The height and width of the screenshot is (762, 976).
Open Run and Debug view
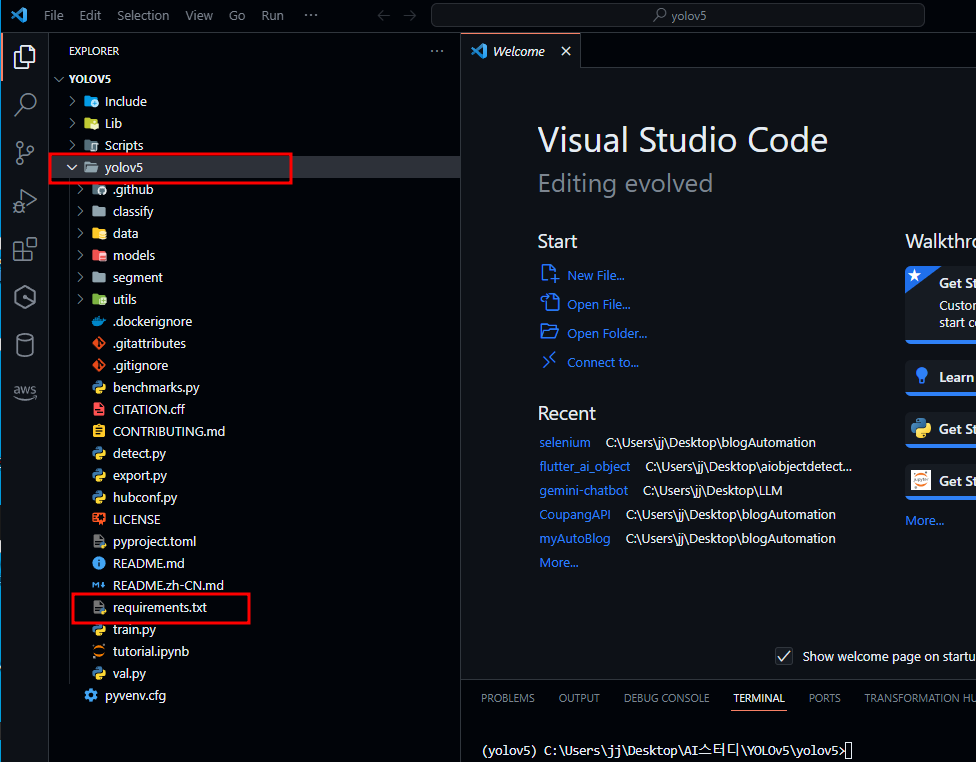(24, 201)
